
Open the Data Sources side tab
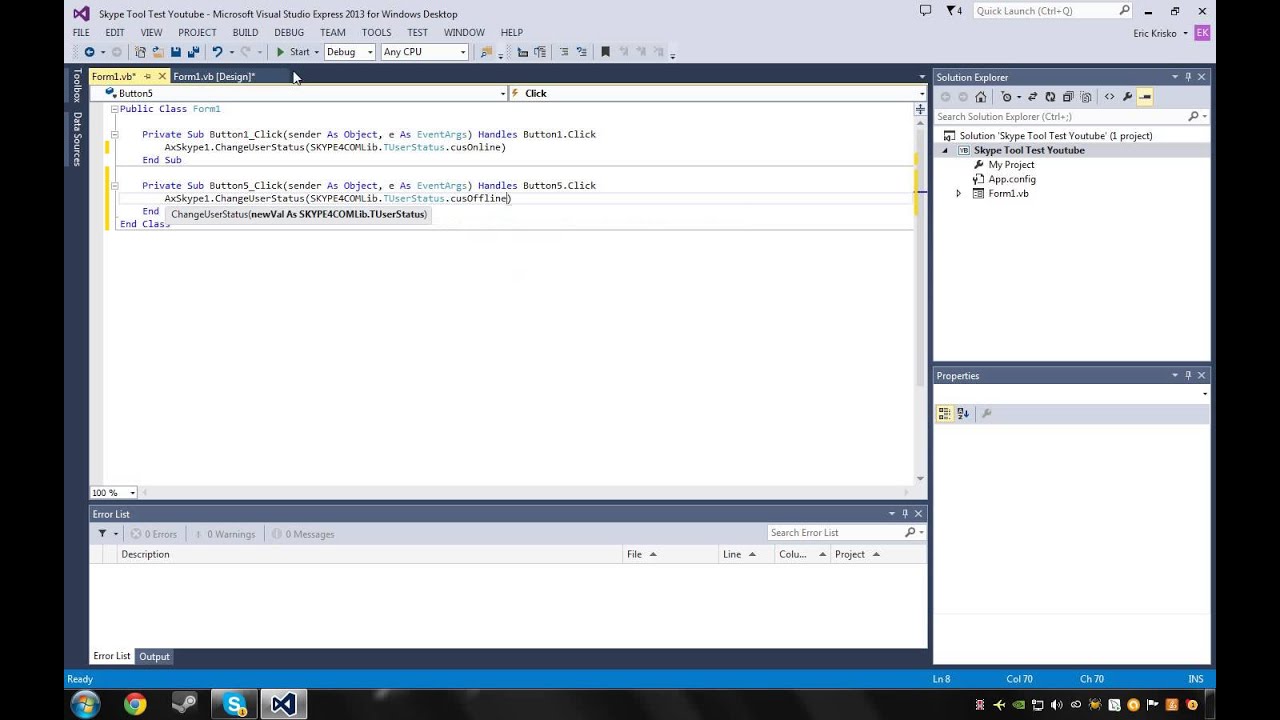coord(77,138)
